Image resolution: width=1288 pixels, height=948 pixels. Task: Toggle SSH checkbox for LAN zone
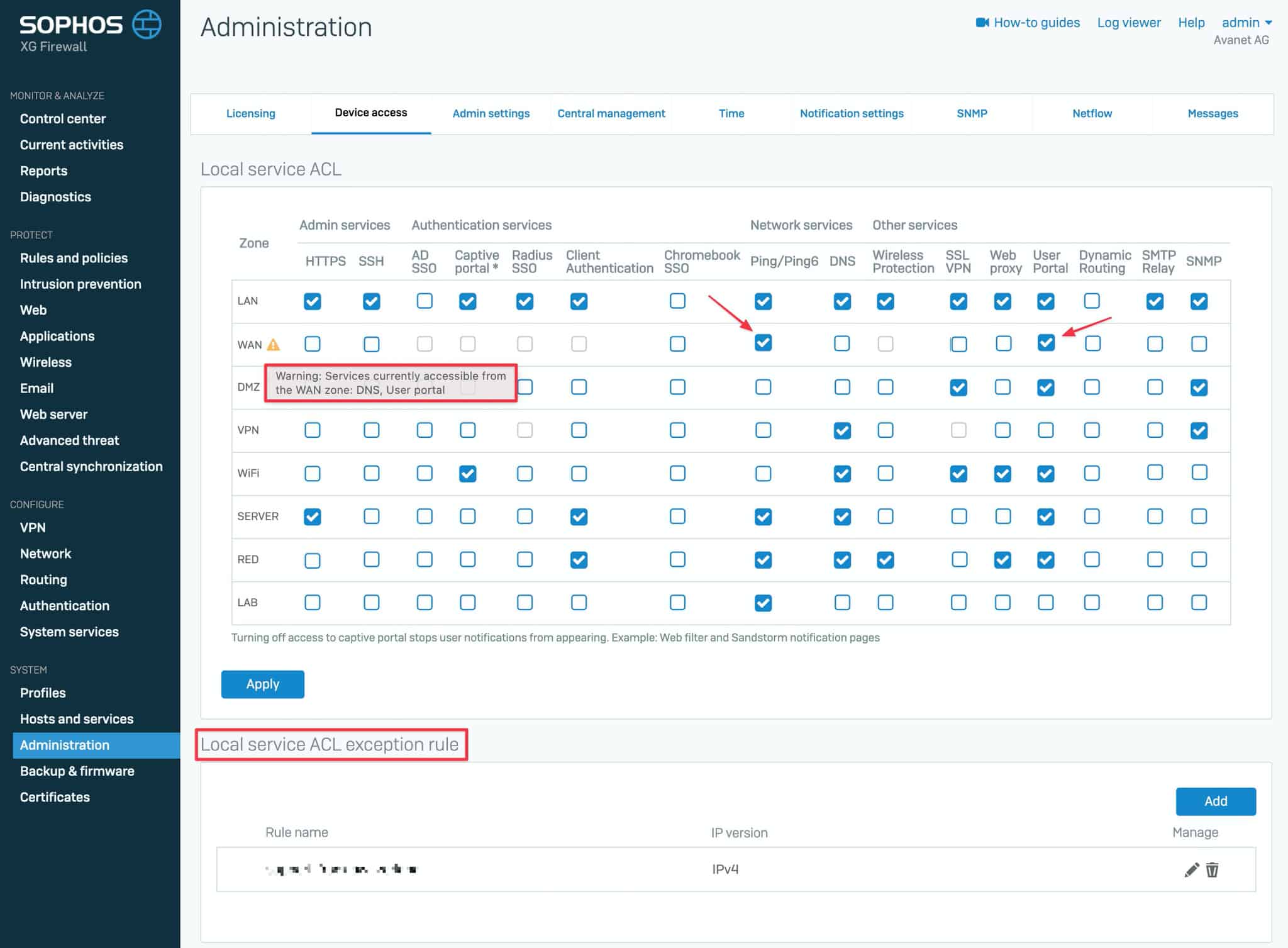click(371, 301)
